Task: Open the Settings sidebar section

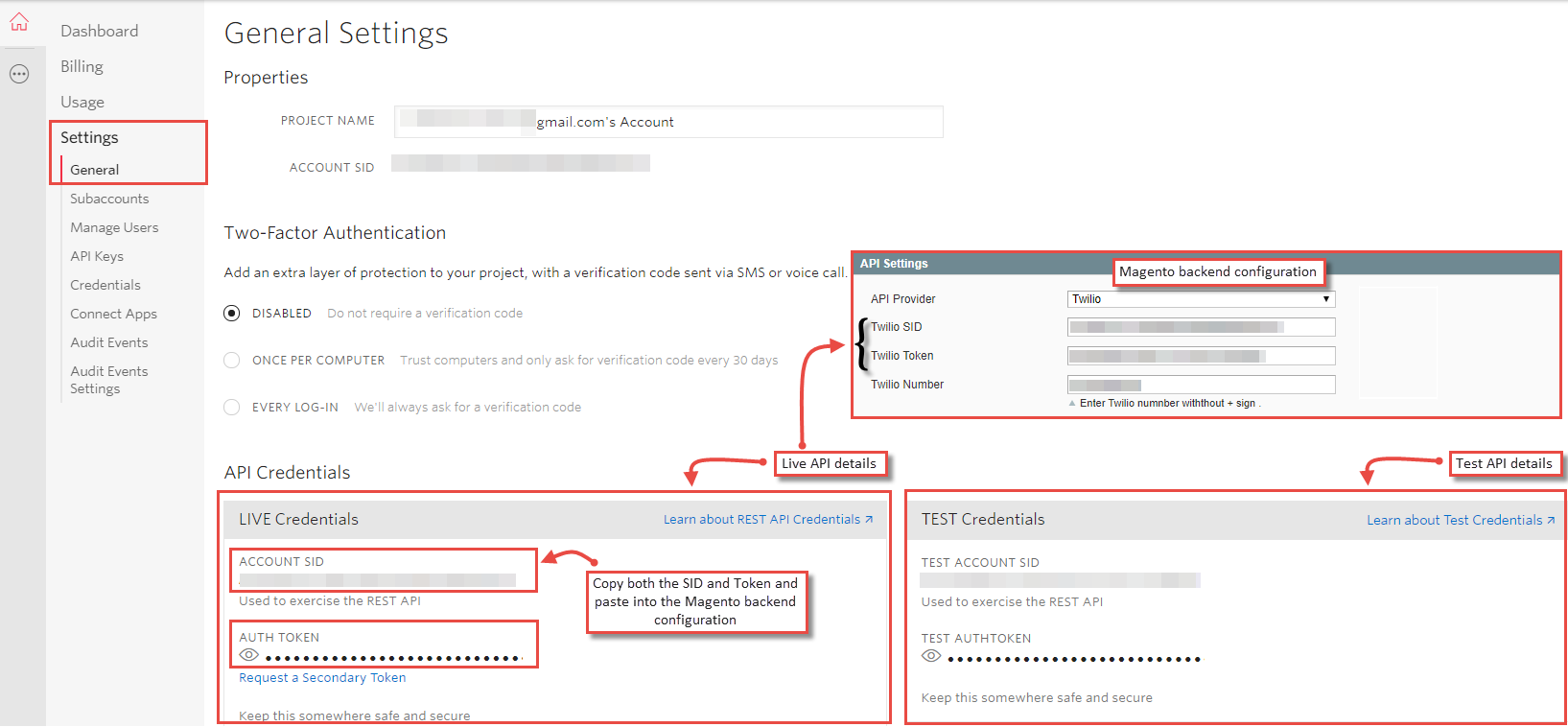Action: pyautogui.click(x=90, y=137)
